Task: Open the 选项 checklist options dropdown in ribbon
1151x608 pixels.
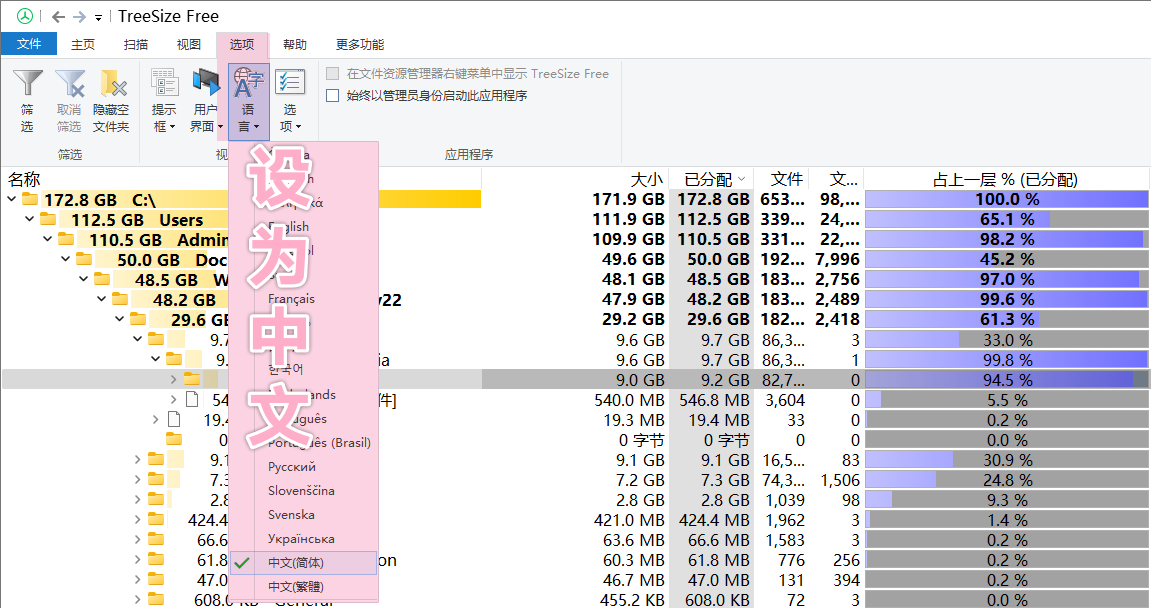Action: click(290, 101)
